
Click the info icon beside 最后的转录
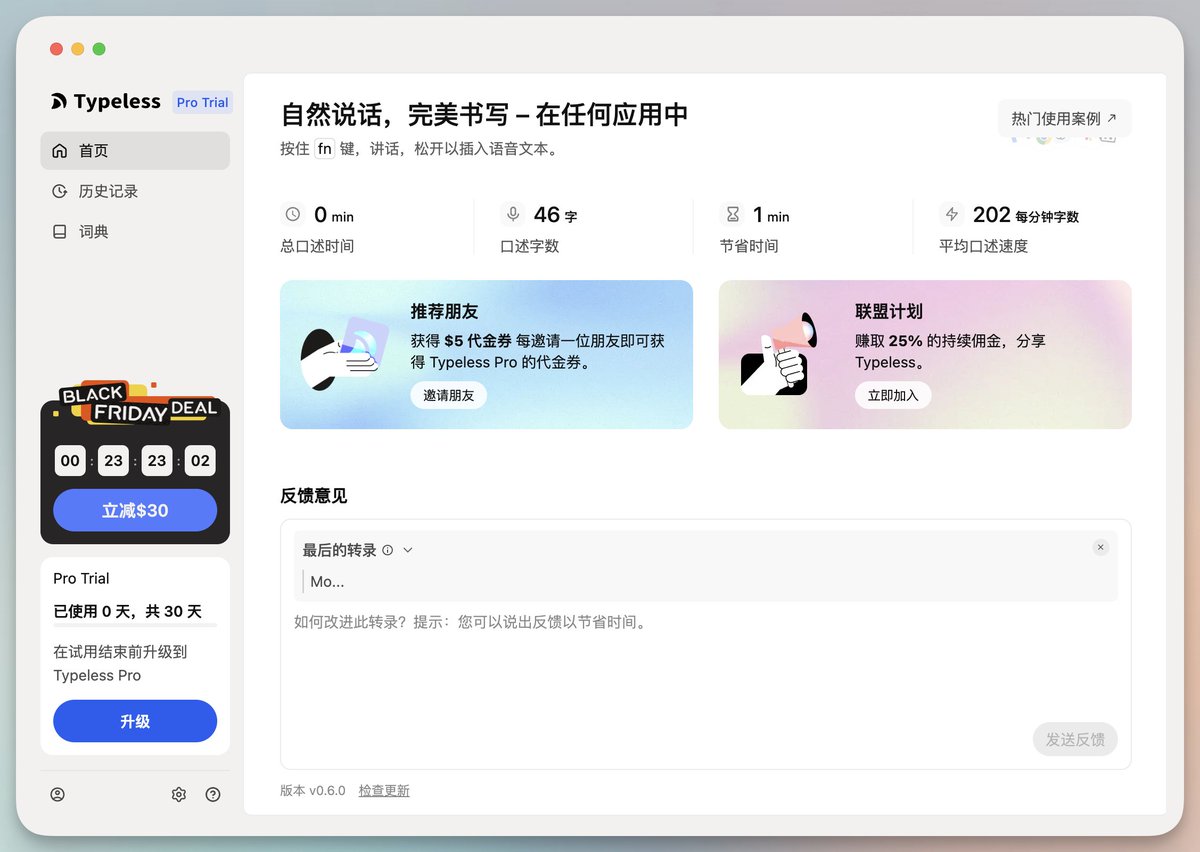388,550
